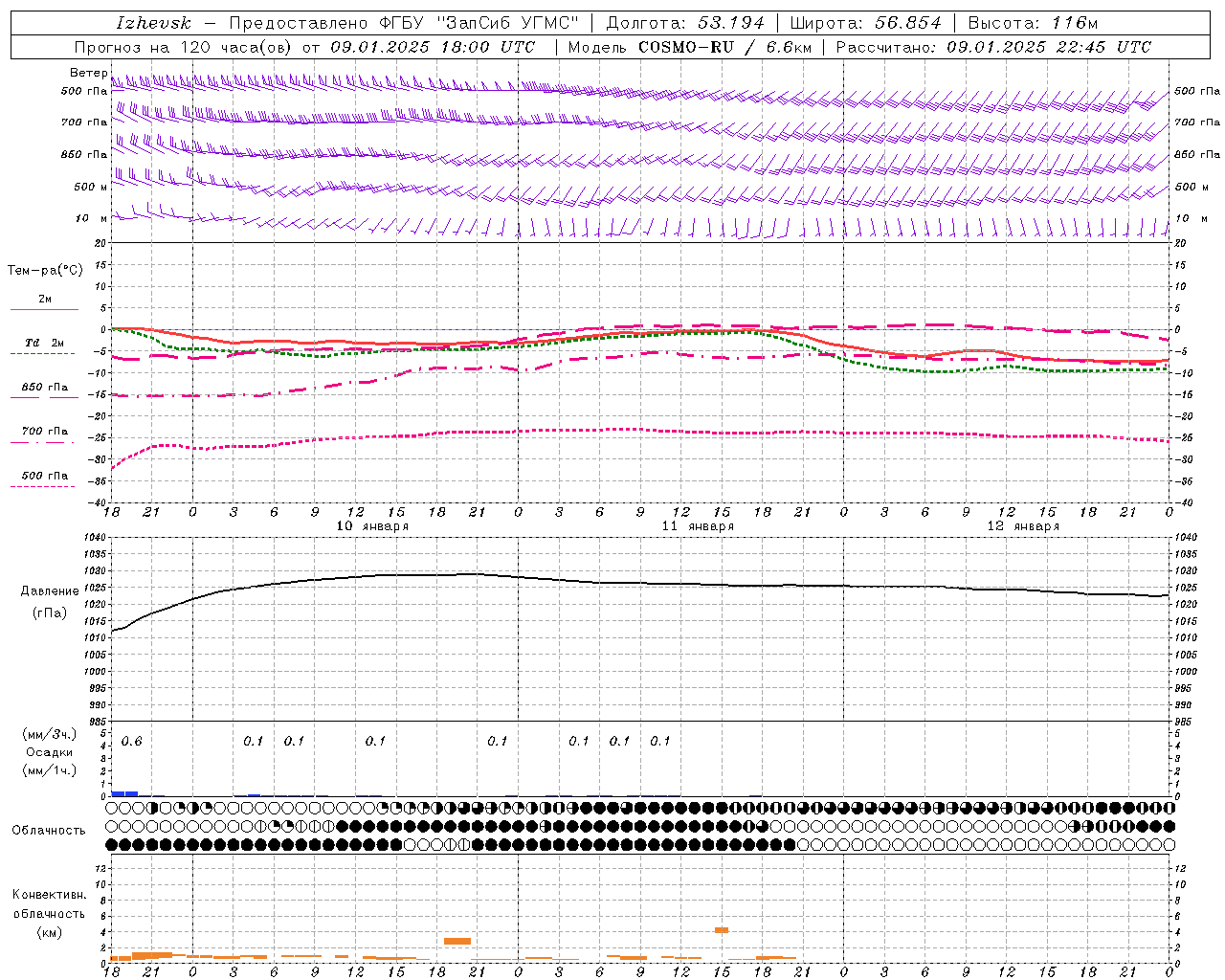
Task: Click the '11 января' date label
Action: [x=698, y=526]
